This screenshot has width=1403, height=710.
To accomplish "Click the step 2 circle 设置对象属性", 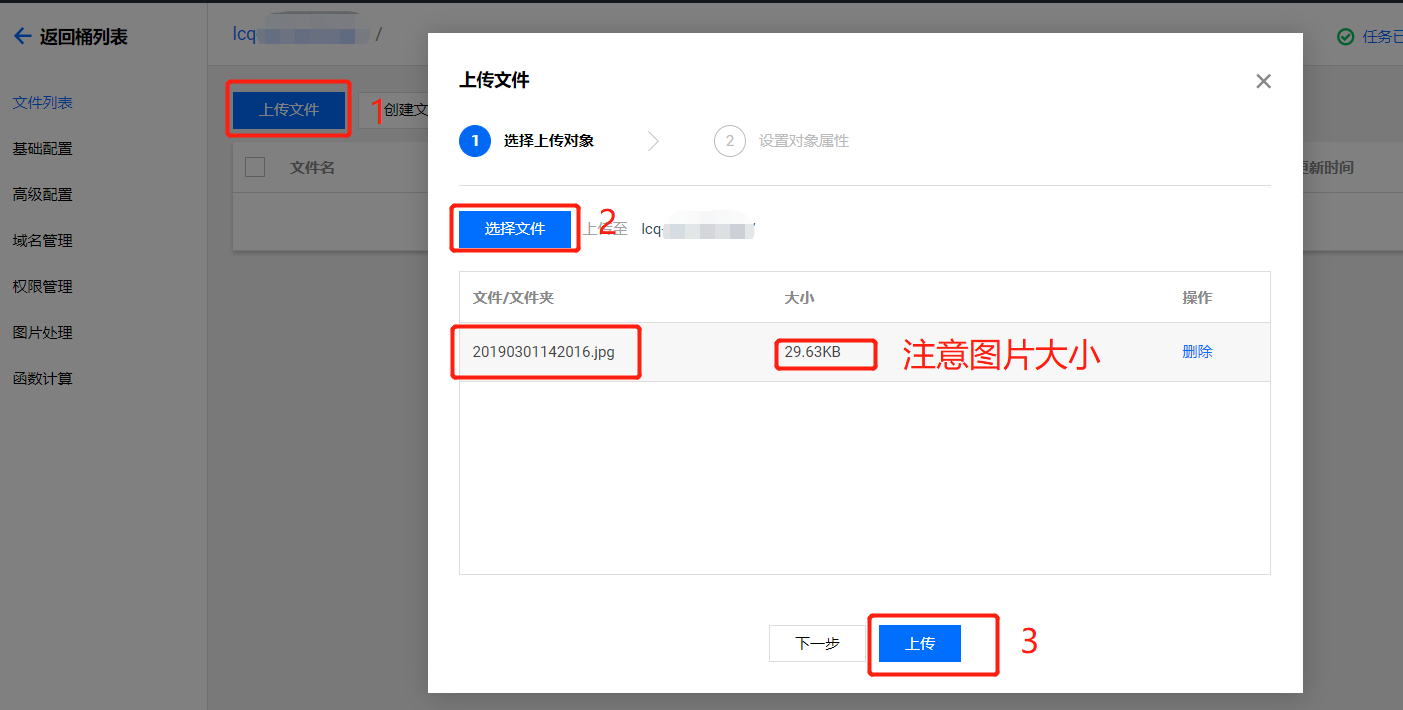I will [x=731, y=141].
